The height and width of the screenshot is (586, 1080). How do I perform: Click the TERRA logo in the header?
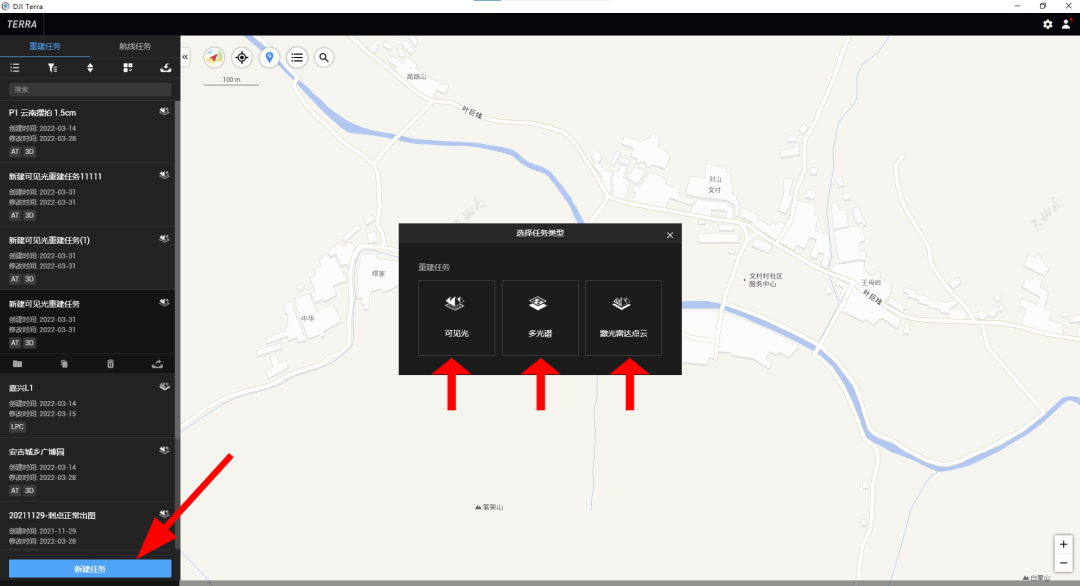tap(22, 24)
